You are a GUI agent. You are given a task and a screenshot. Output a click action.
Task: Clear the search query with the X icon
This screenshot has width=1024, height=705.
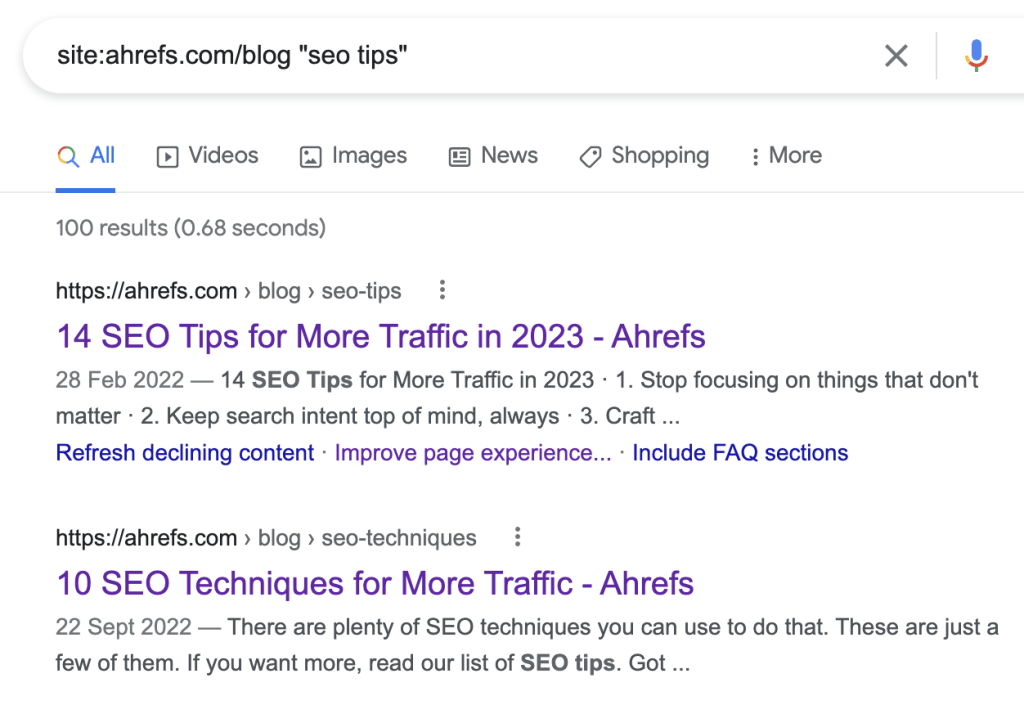[x=896, y=56]
